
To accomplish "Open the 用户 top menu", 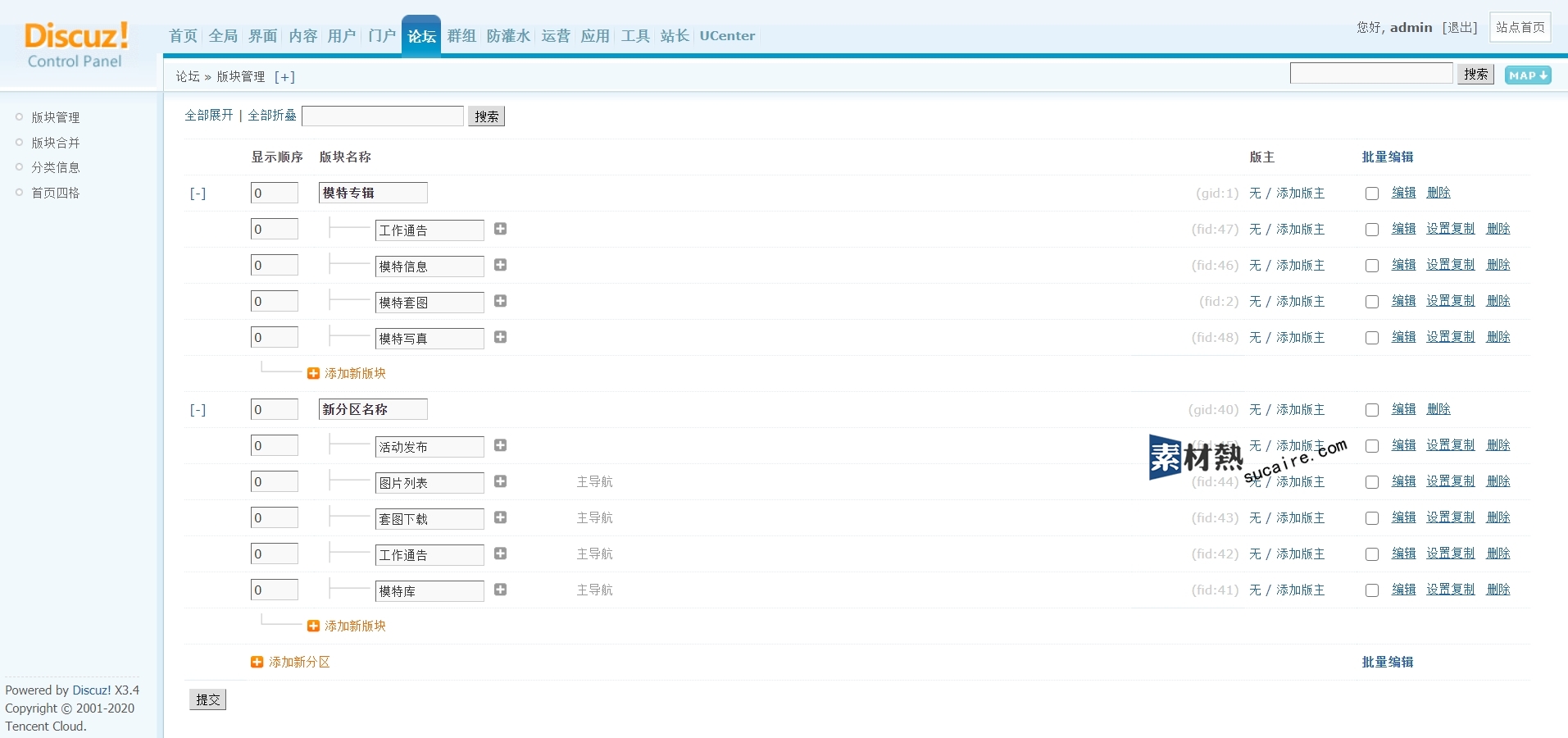I will pyautogui.click(x=342, y=35).
